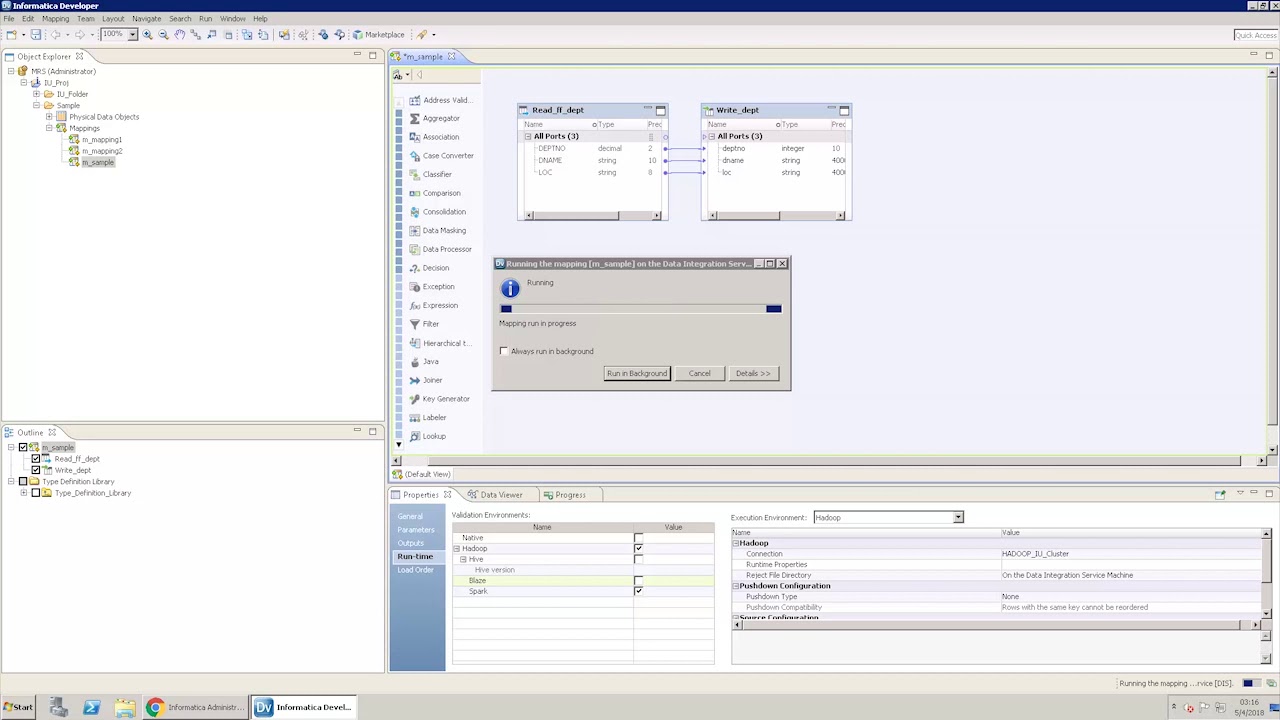Select the Address Validator palette icon
This screenshot has height=720, width=1280.
pos(415,100)
